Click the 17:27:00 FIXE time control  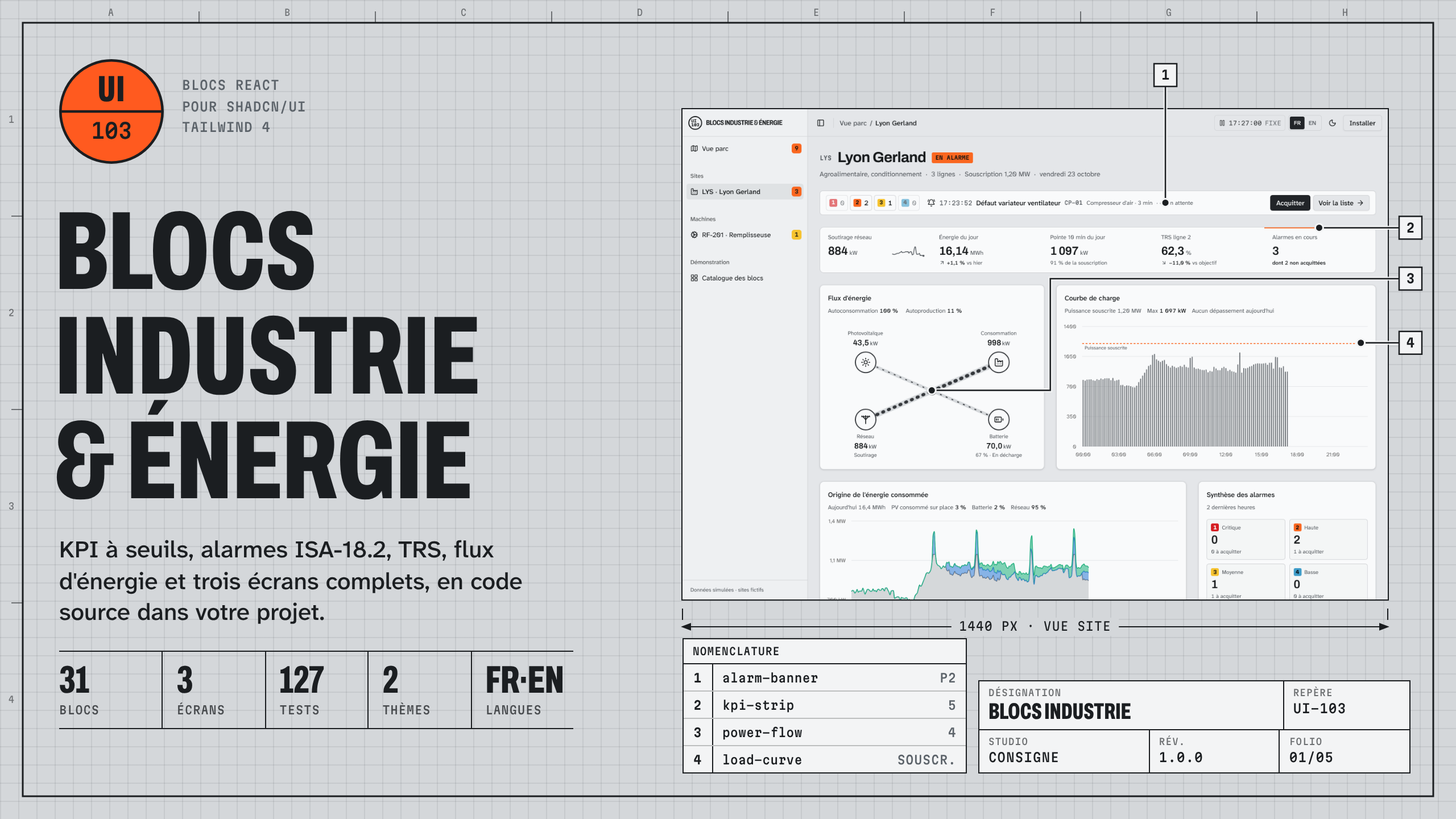(1250, 123)
